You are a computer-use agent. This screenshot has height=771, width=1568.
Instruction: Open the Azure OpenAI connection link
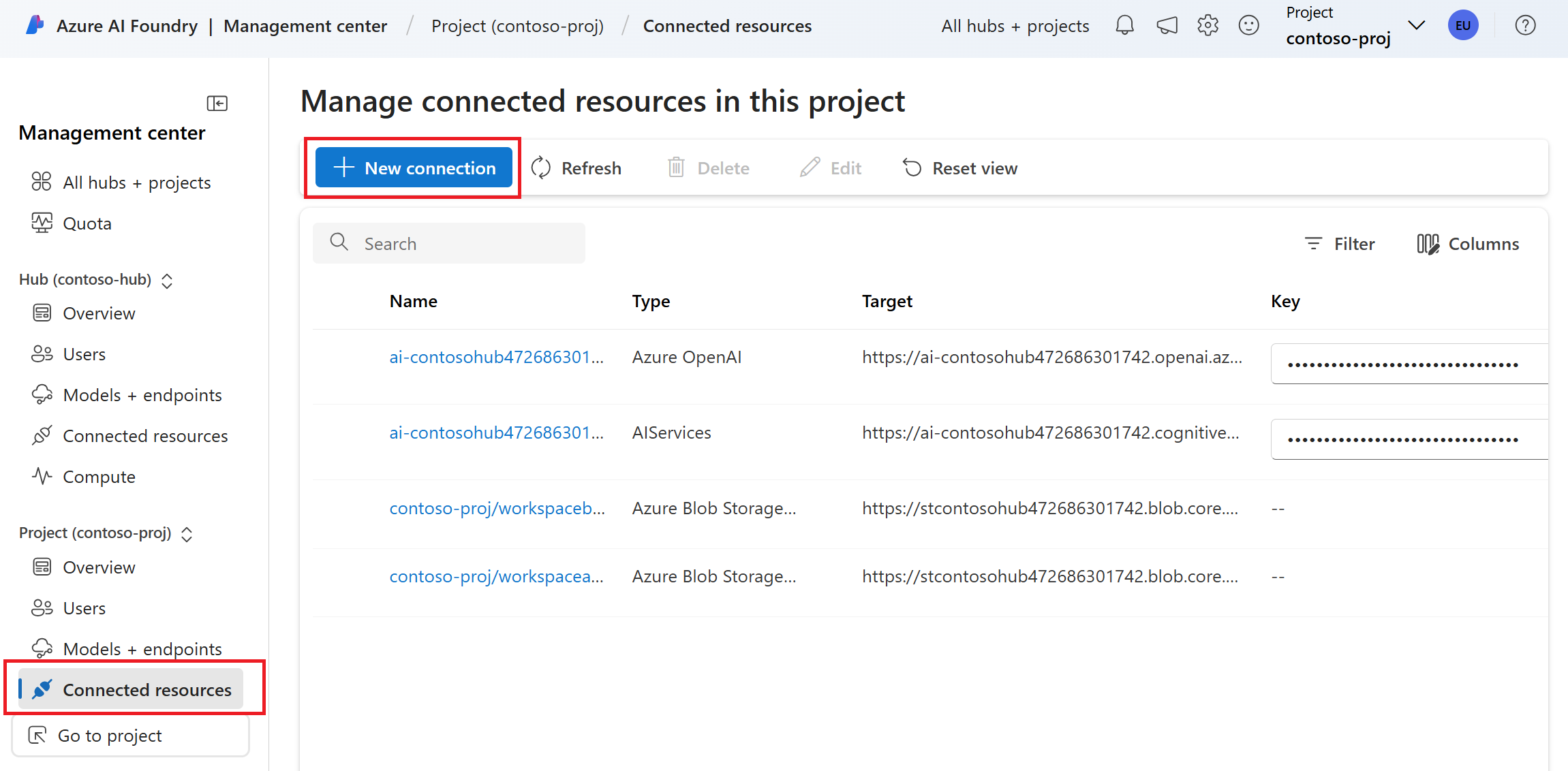click(496, 357)
